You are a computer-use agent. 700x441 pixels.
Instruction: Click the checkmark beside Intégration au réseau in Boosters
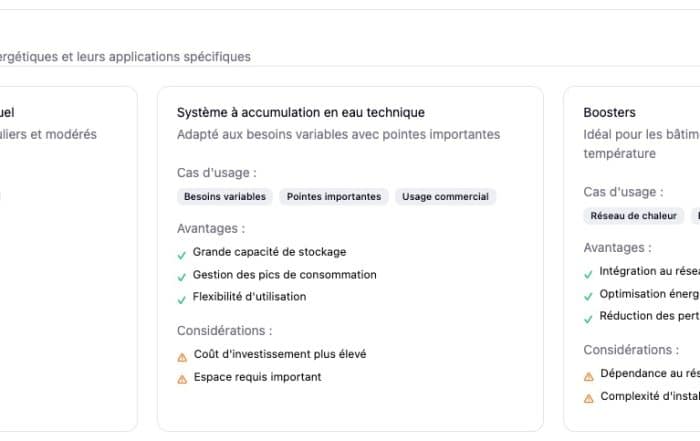click(x=589, y=273)
